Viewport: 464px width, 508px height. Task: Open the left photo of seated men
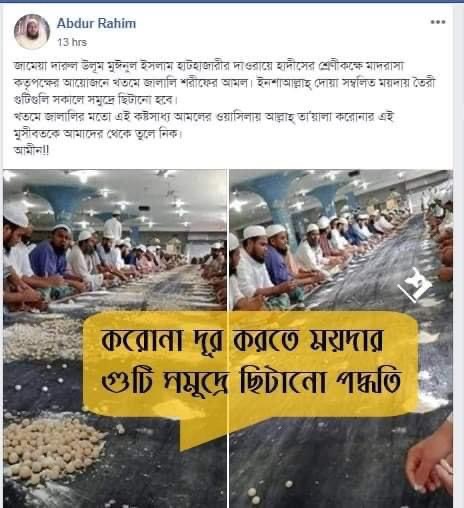[115, 338]
